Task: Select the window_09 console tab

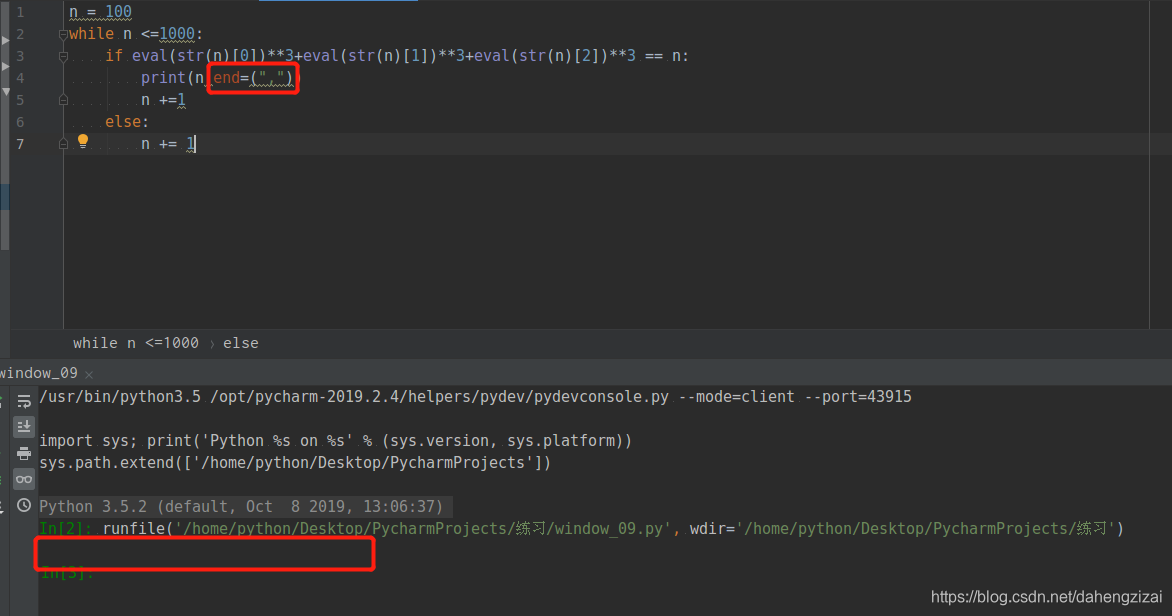Action: coord(39,373)
